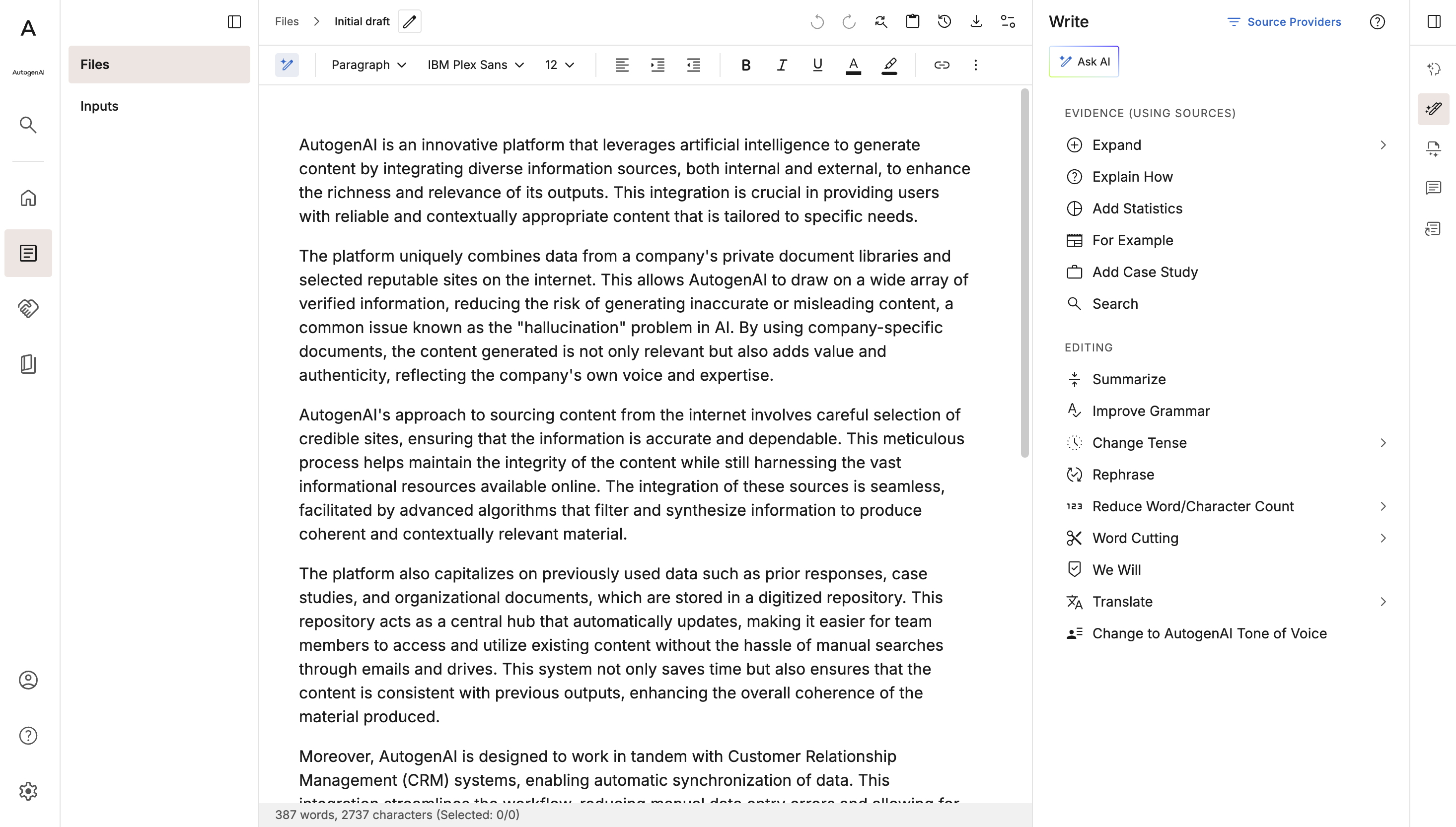Click the document vertical scrollbar
1456x827 pixels.
tap(1024, 273)
